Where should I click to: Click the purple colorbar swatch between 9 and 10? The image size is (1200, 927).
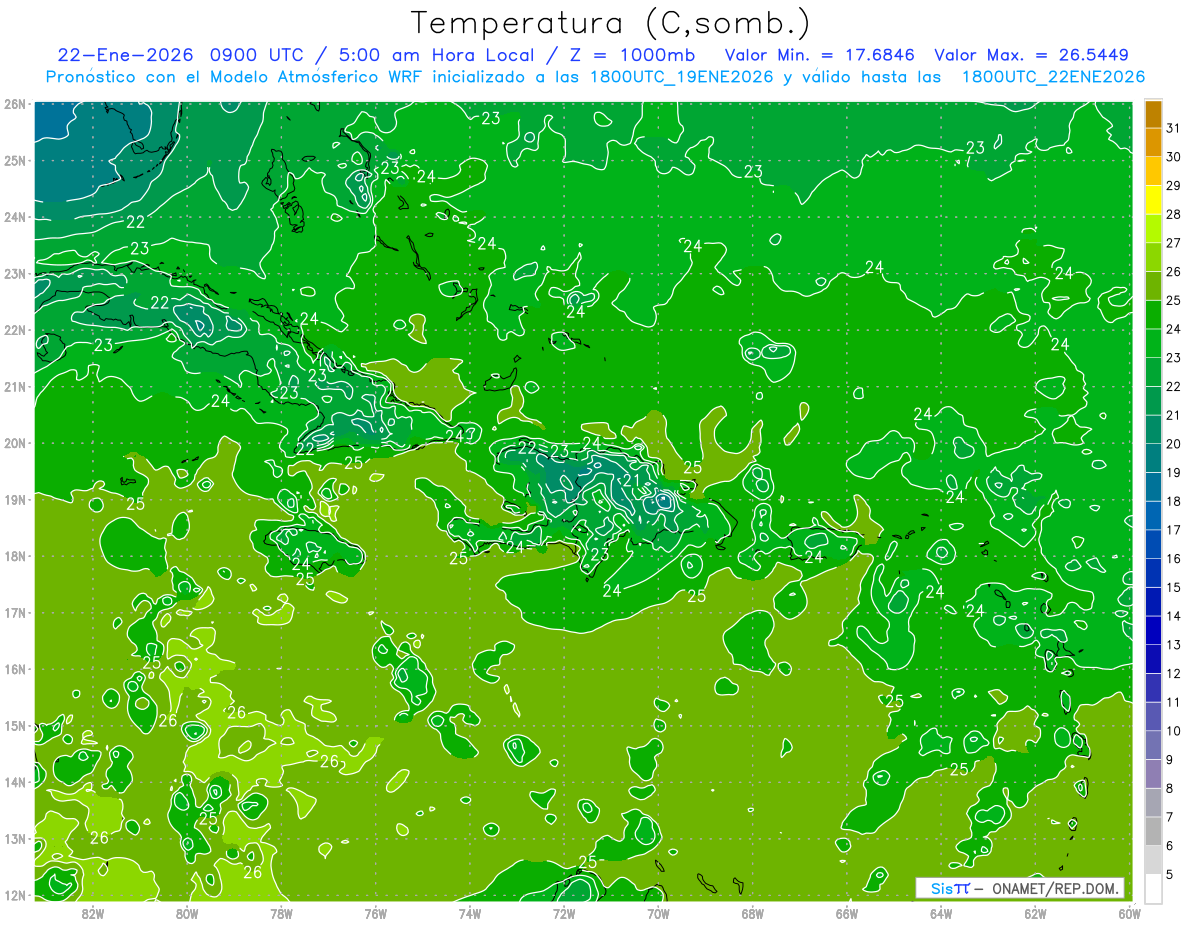1153,746
